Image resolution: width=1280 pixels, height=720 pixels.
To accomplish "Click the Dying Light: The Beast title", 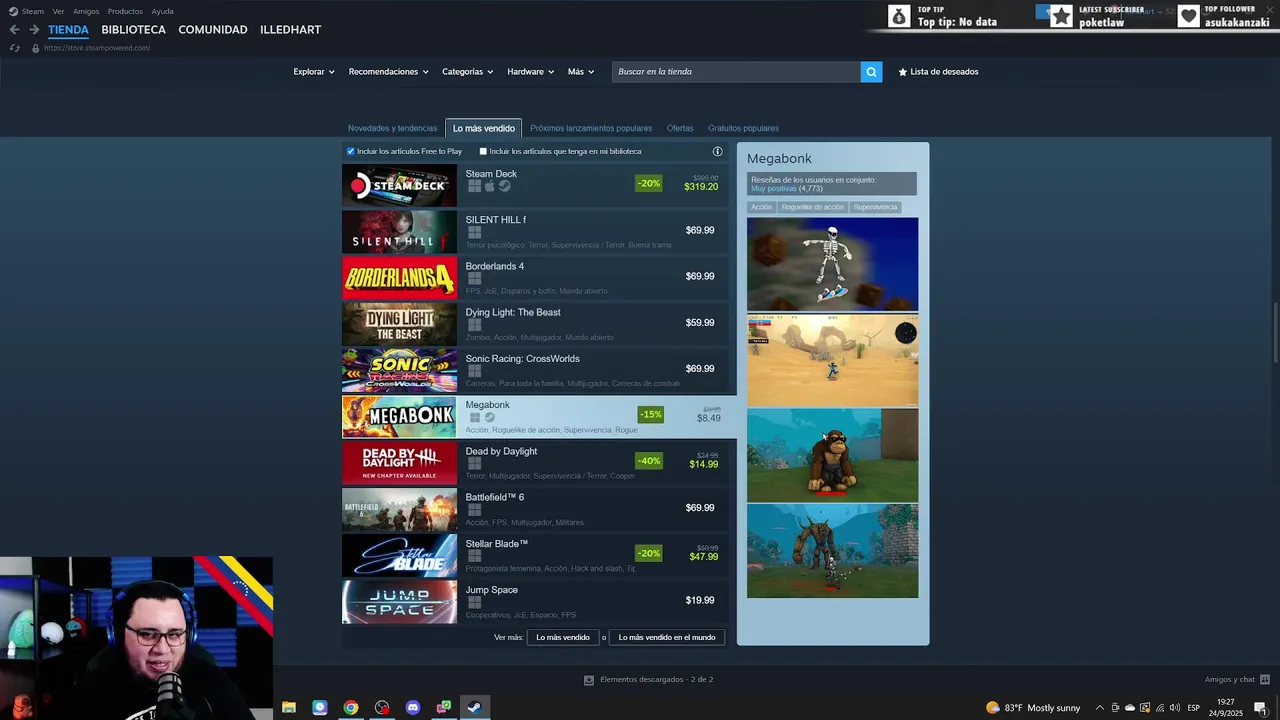I will [513, 313].
